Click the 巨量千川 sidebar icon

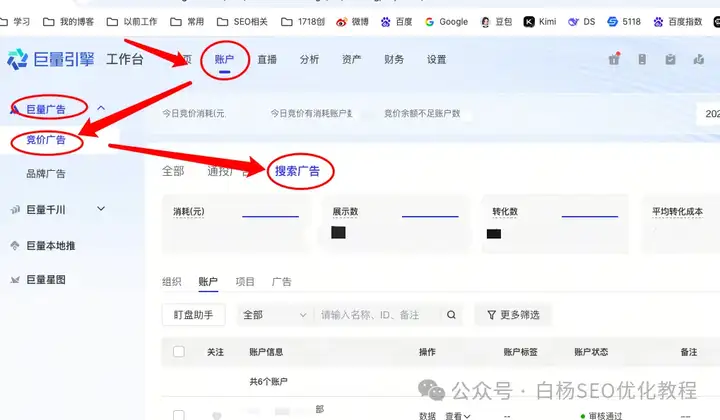pos(15,210)
